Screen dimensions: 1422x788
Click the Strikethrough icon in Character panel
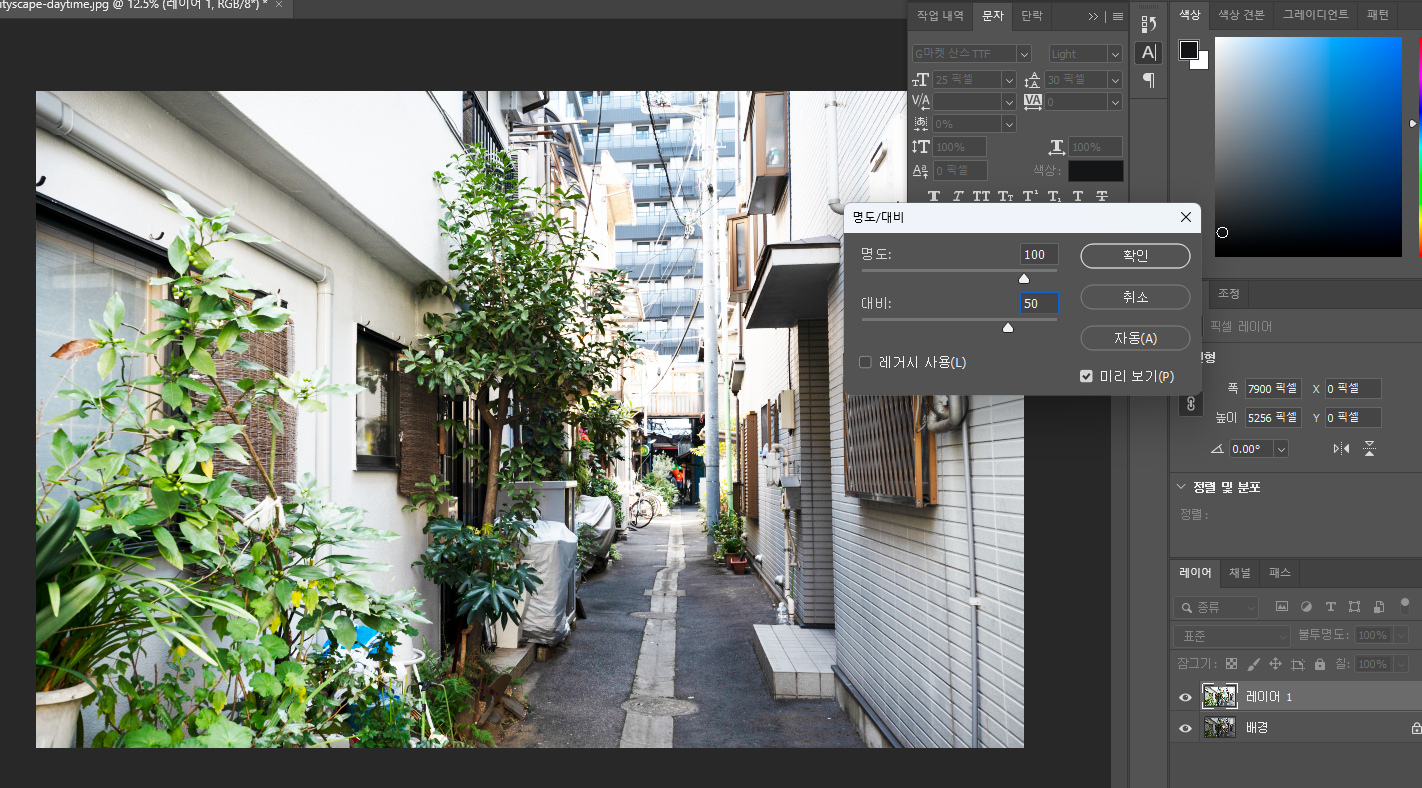point(1102,196)
